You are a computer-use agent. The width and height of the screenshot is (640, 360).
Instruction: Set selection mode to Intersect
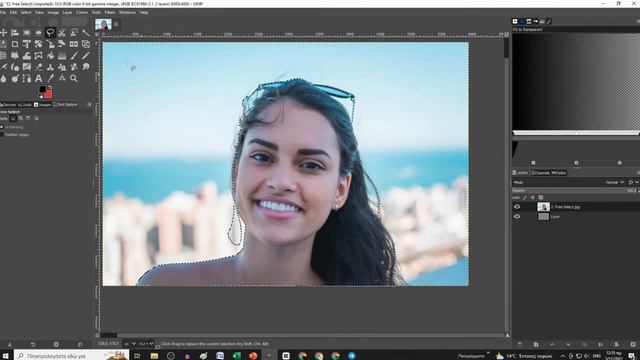36,118
